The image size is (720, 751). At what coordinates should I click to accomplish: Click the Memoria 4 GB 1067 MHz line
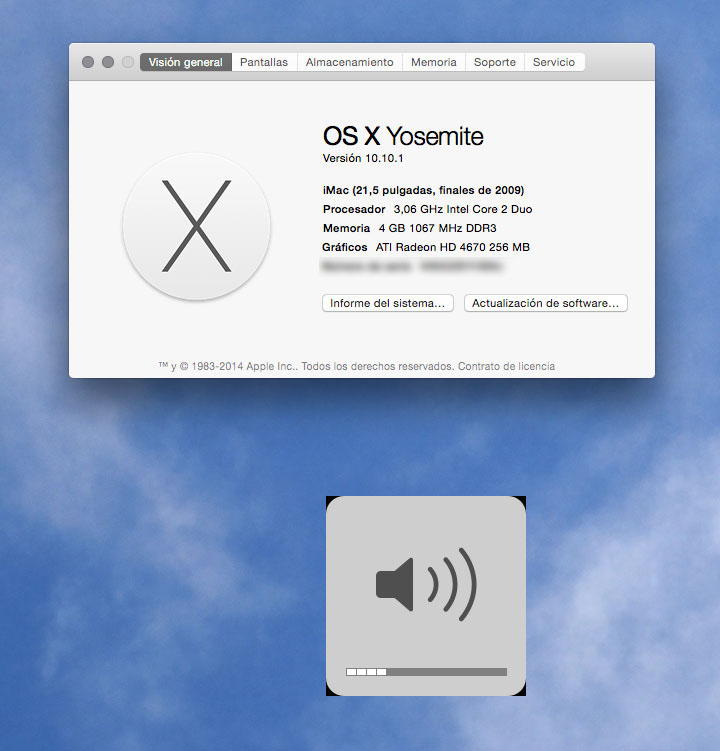(x=410, y=228)
